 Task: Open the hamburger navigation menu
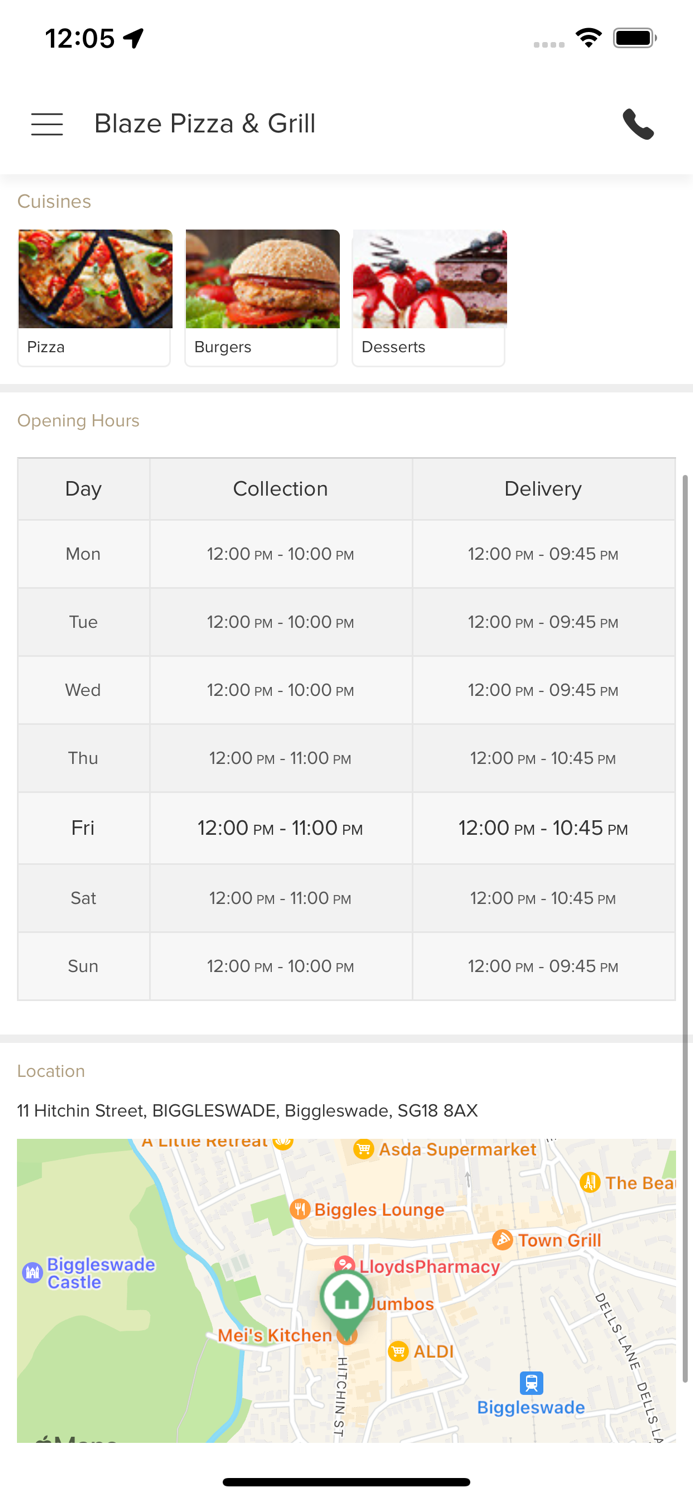point(47,124)
